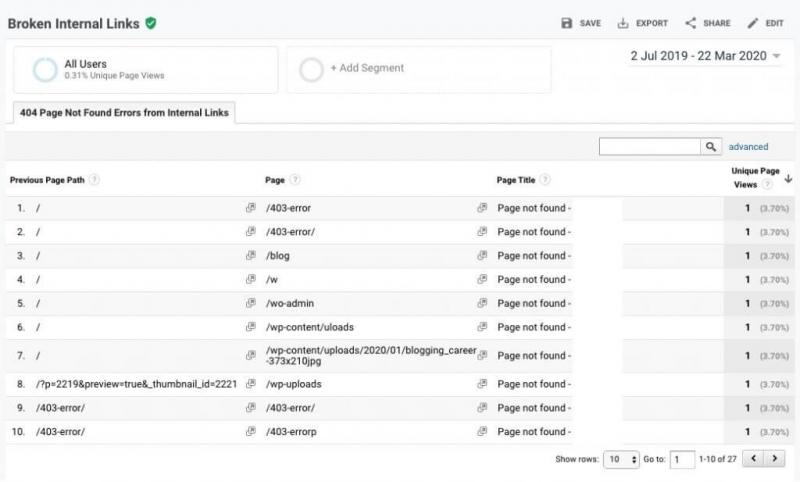Click the green verified shield icon
Image resolution: width=800 pixels, height=482 pixels.
[150, 22]
